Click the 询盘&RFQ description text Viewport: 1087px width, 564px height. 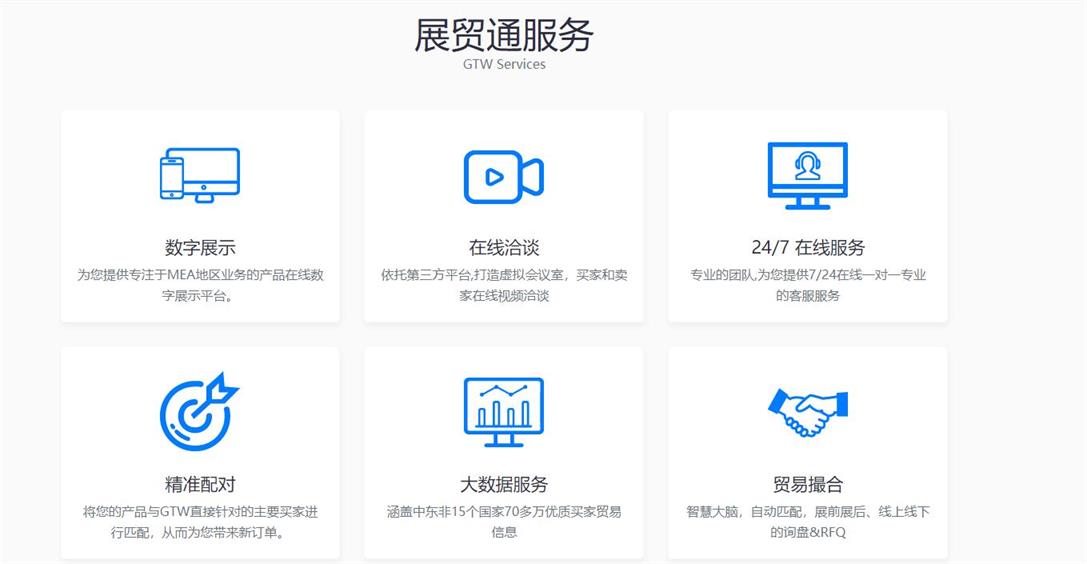coord(807,521)
